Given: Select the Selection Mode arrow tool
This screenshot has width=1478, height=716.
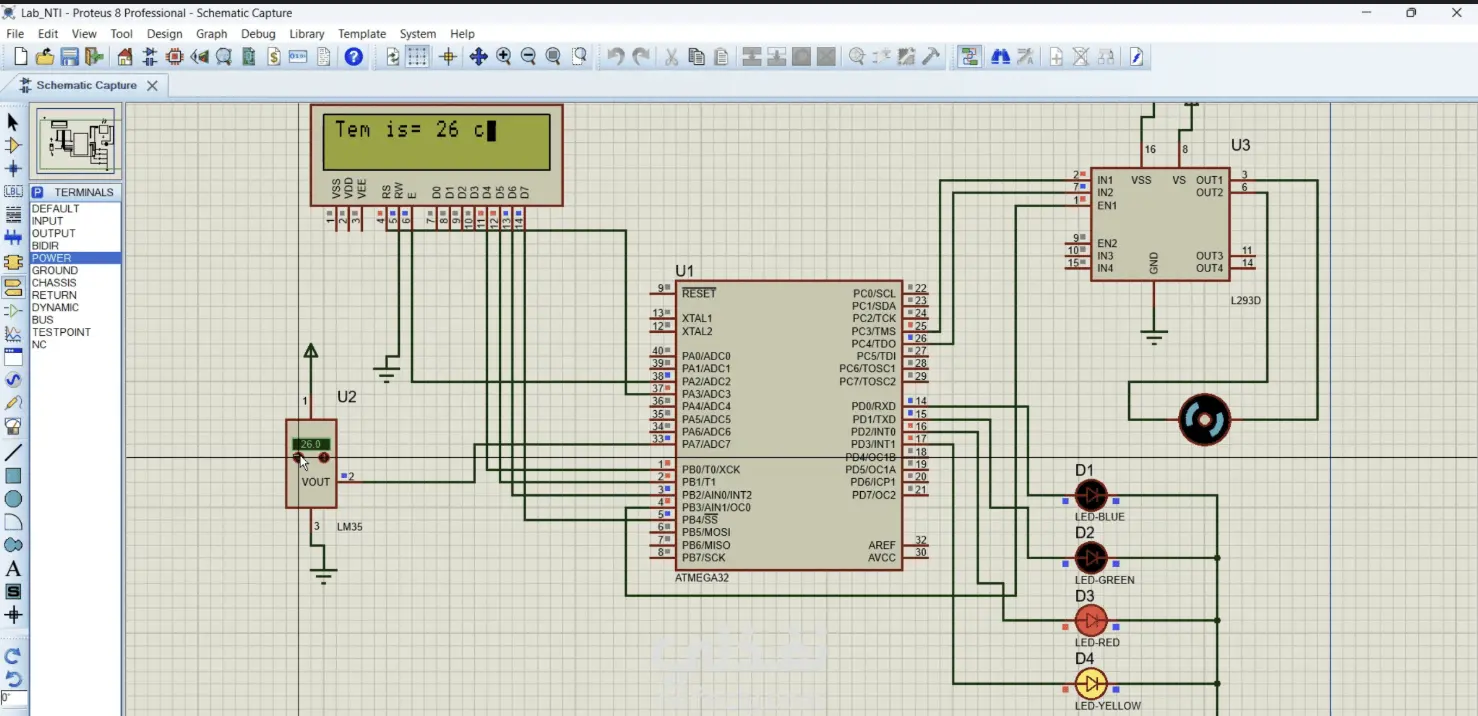Looking at the screenshot, I should click(13, 122).
